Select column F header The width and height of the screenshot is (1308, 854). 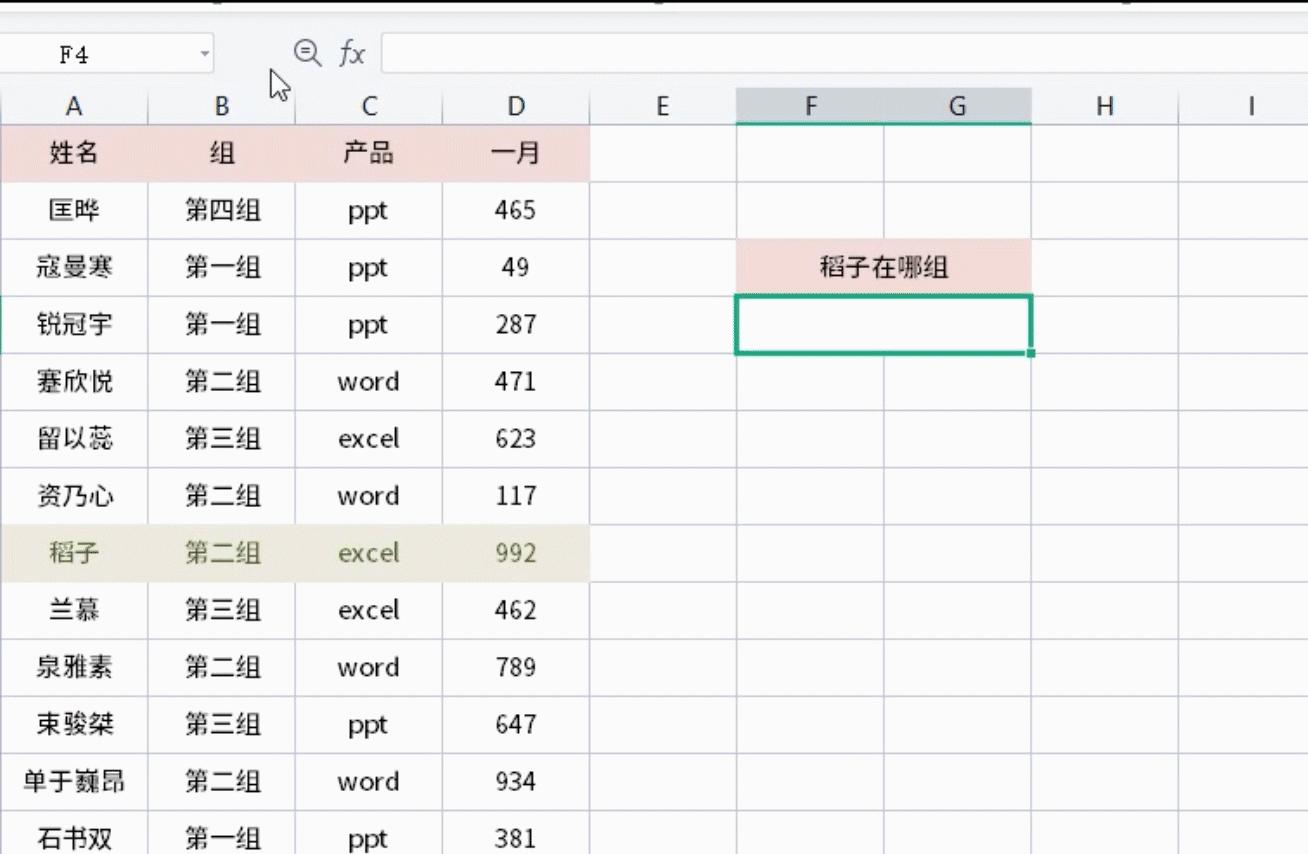click(810, 105)
